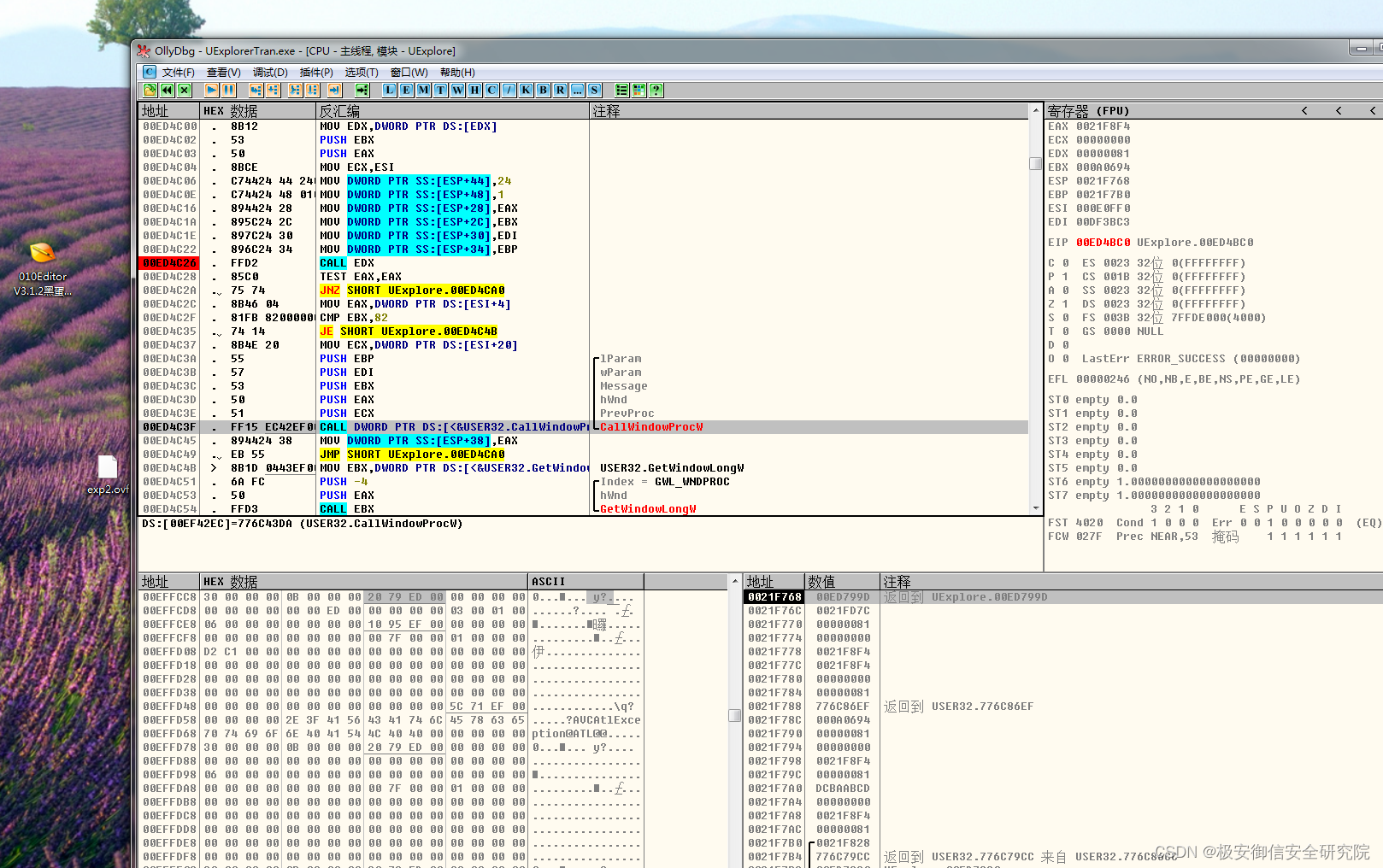Image resolution: width=1383 pixels, height=868 pixels.
Task: Open the Help question mark icon
Action: tap(656, 90)
